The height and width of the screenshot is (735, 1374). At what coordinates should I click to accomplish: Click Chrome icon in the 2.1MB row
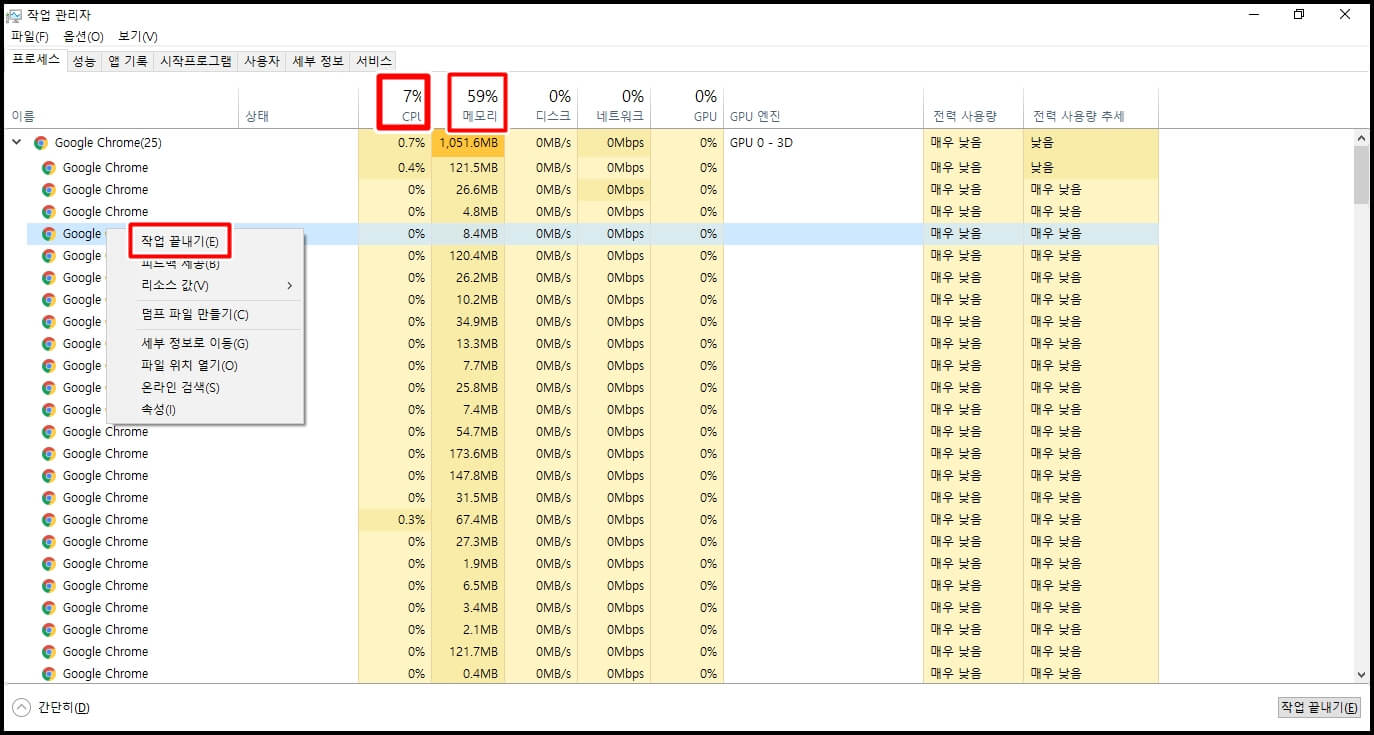[x=49, y=630]
